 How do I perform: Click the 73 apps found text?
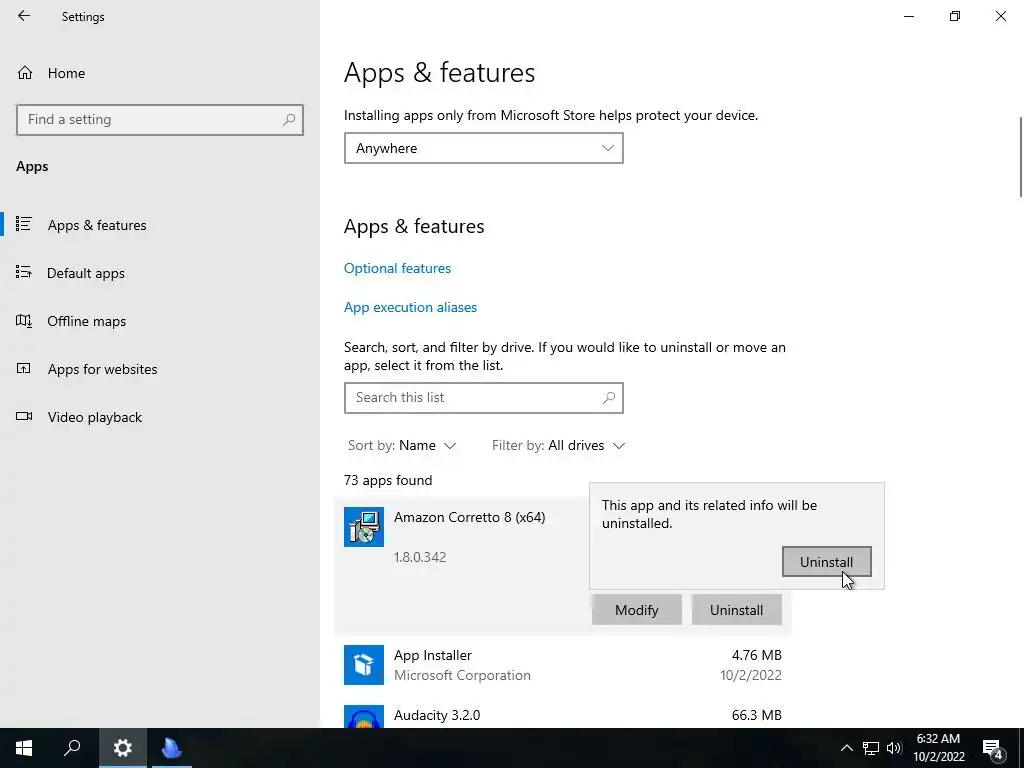(388, 480)
